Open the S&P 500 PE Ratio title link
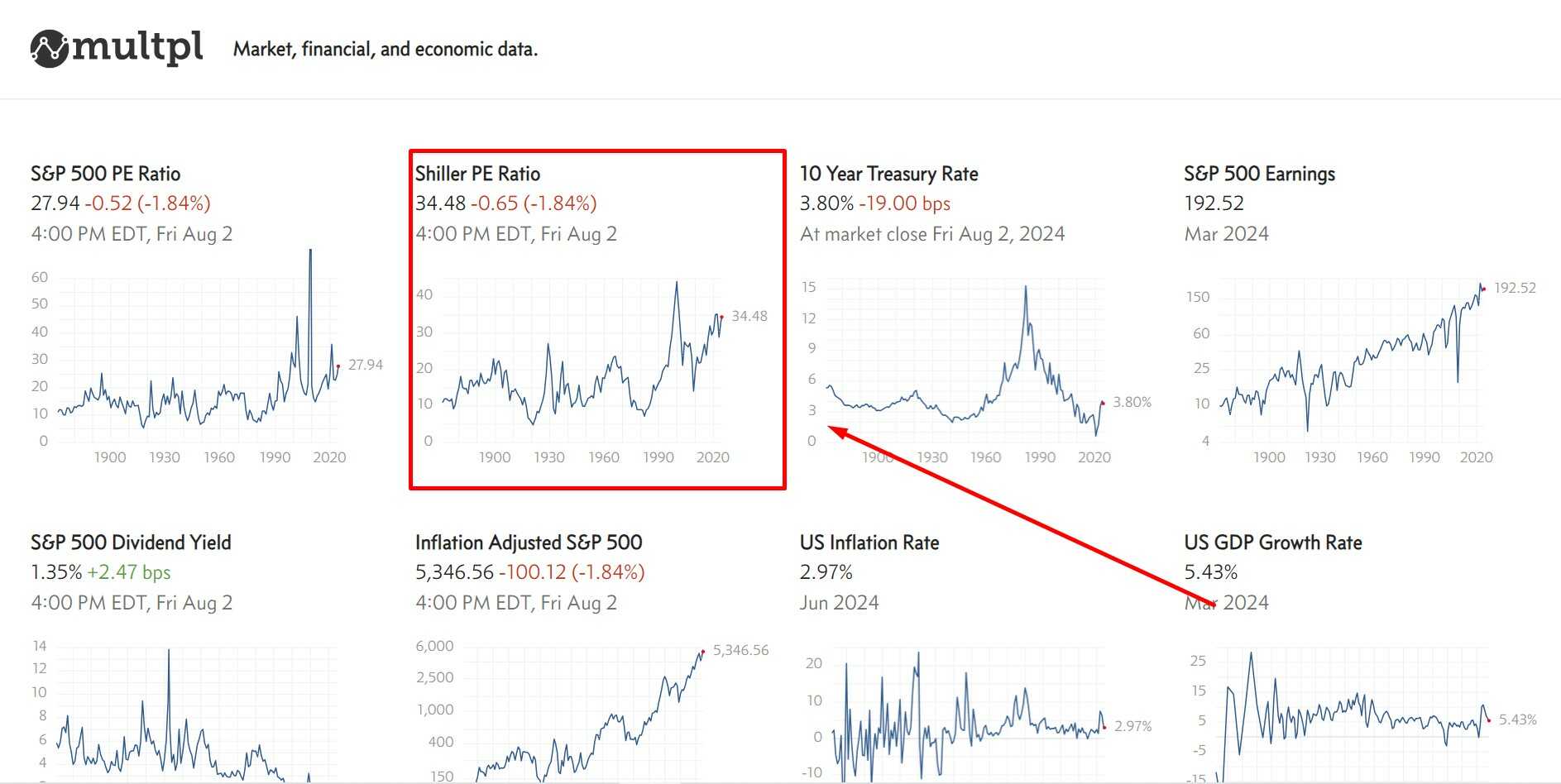1561x784 pixels. [x=105, y=174]
